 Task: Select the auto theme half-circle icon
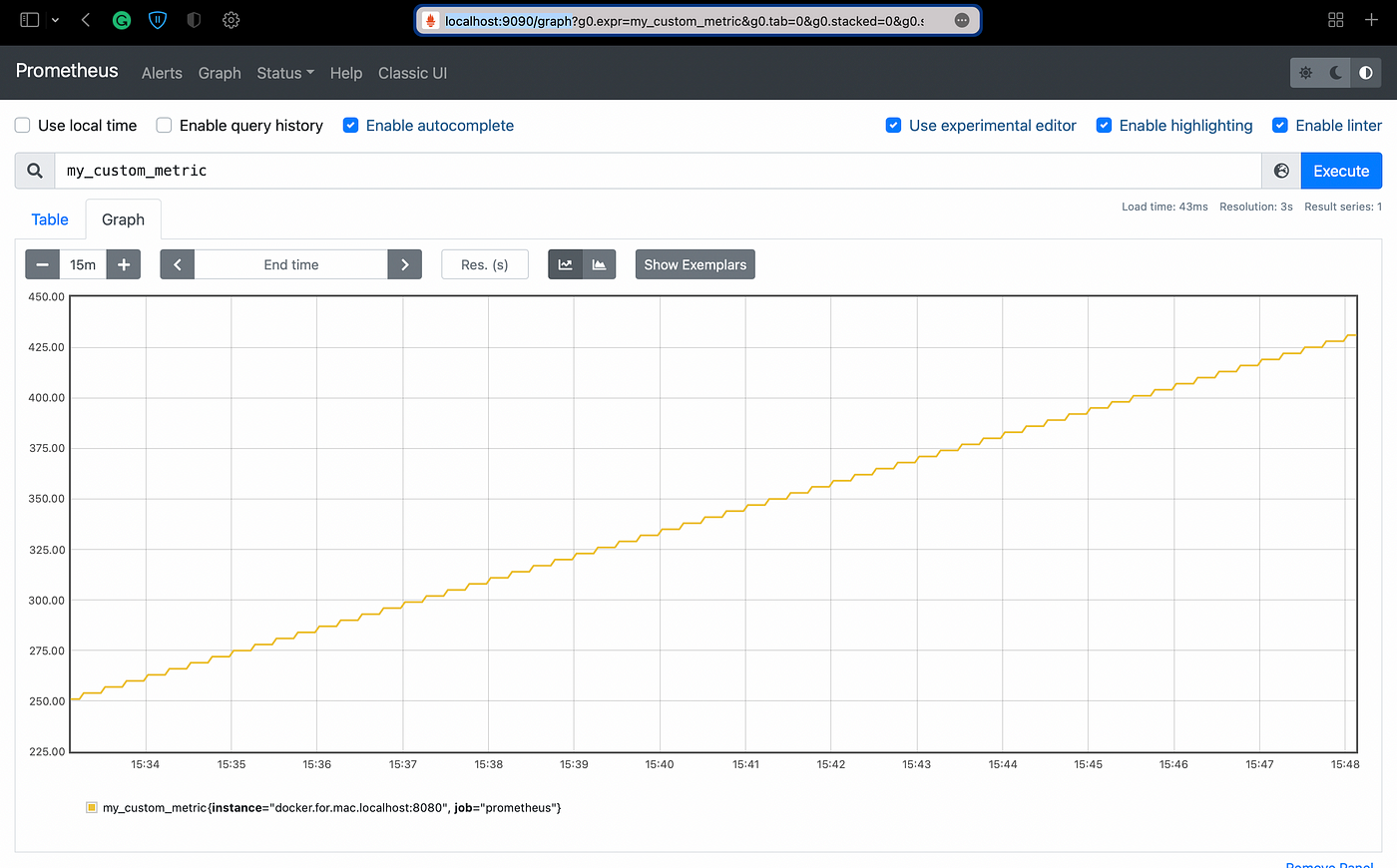click(x=1366, y=73)
